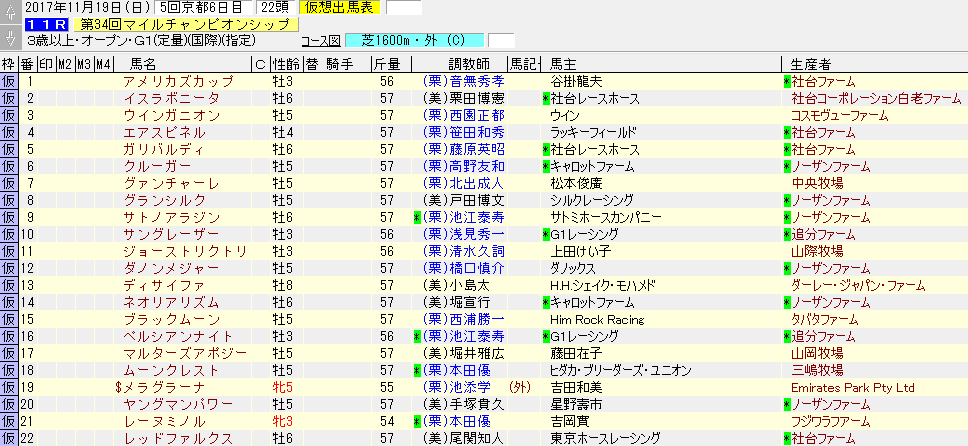Viewport: 968px width, 446px height.
Task: Click the M2 column header
Action: tap(65, 64)
